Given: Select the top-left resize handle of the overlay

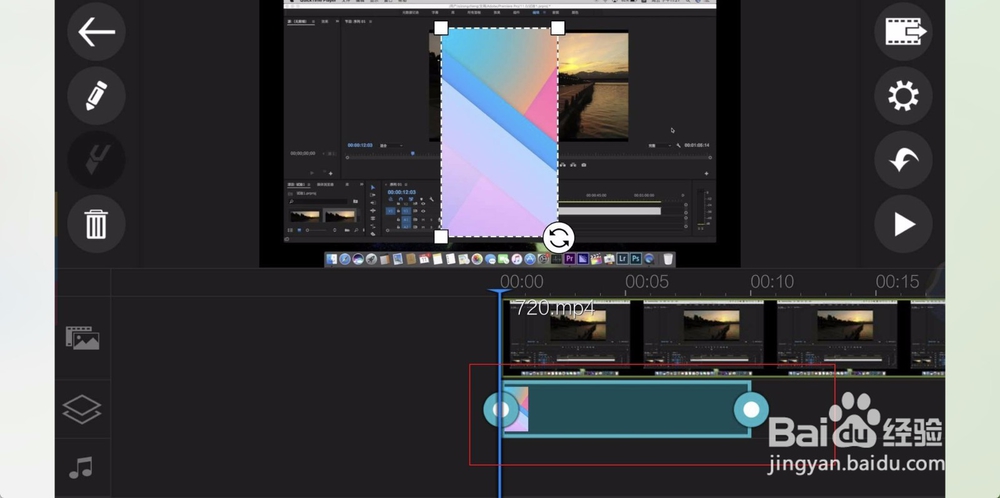Looking at the screenshot, I should click(441, 28).
